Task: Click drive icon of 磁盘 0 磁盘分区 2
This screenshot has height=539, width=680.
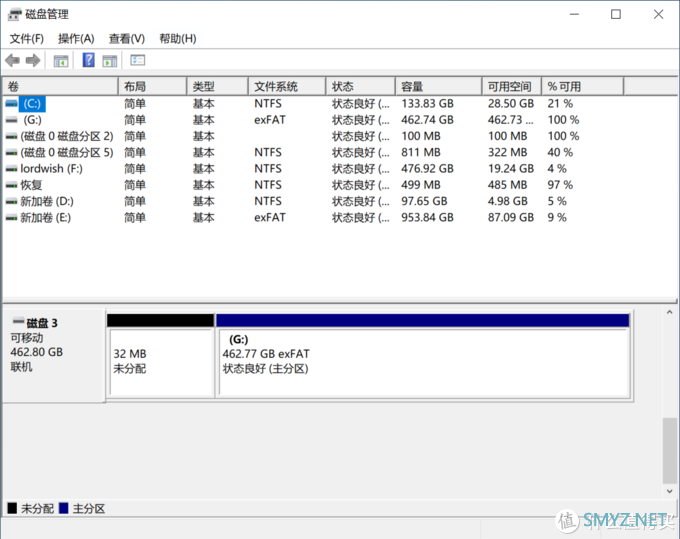Action: [x=12, y=137]
